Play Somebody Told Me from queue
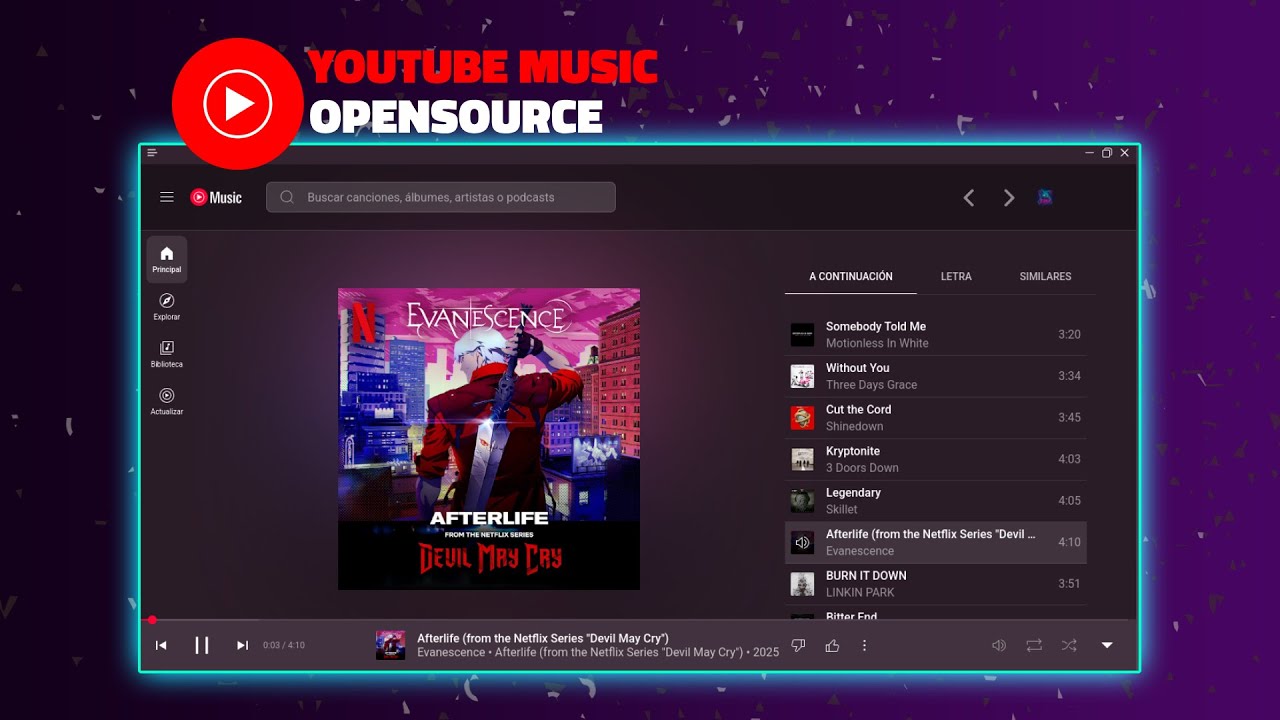1280x720 pixels. pos(935,335)
